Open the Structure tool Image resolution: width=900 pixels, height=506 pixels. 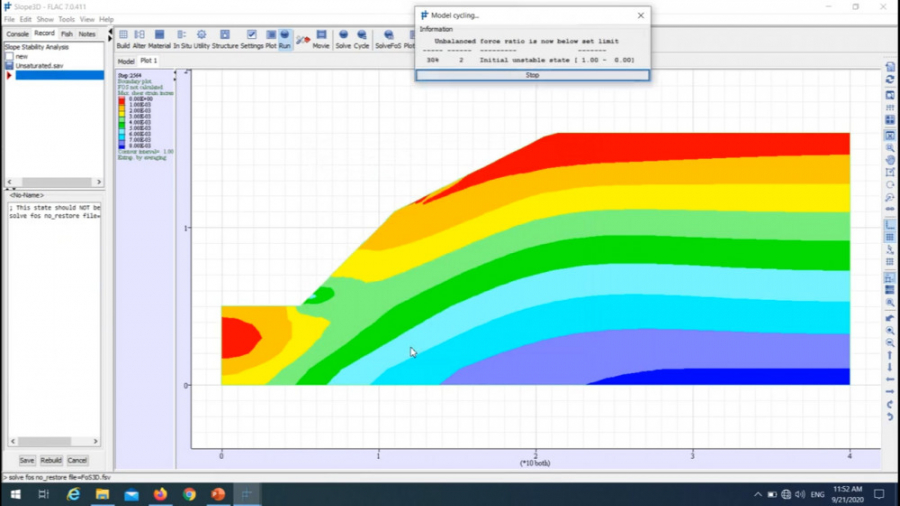225,40
